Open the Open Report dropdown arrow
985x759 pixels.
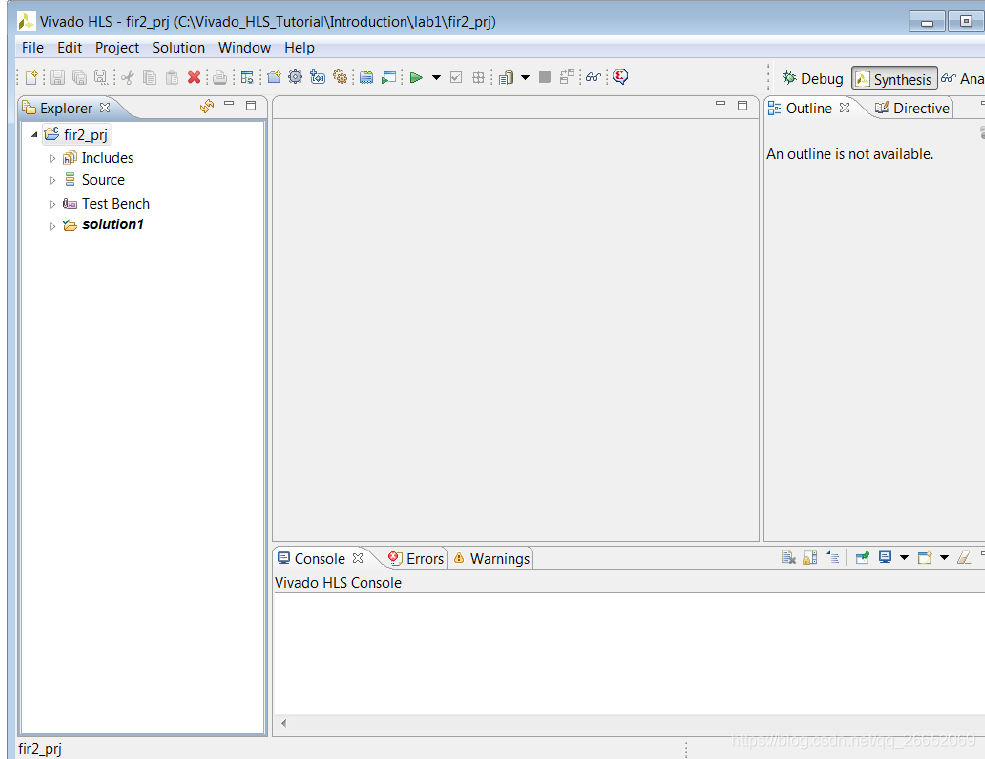tap(526, 77)
